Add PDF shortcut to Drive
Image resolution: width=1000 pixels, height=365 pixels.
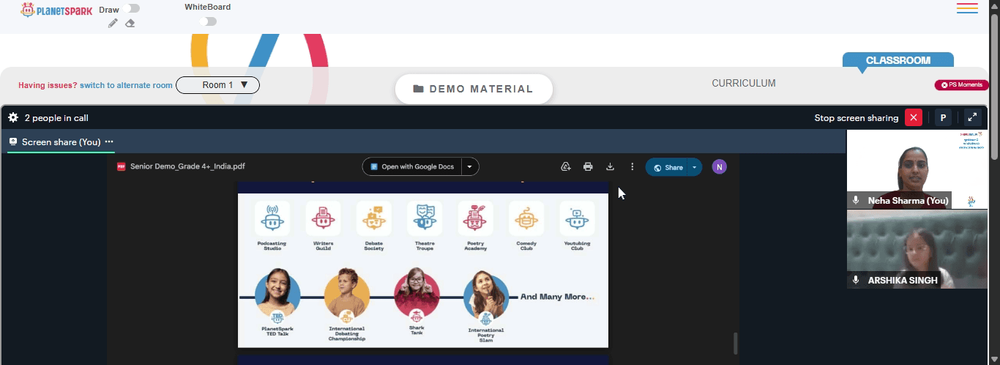565,167
